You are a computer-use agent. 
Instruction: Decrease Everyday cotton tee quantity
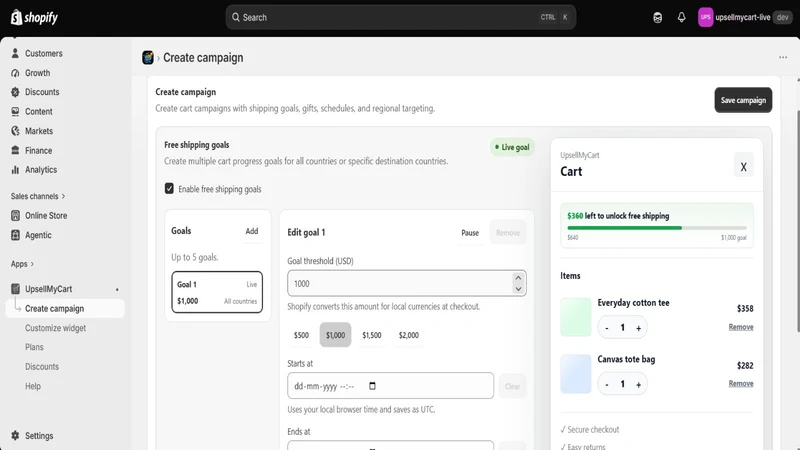click(607, 328)
